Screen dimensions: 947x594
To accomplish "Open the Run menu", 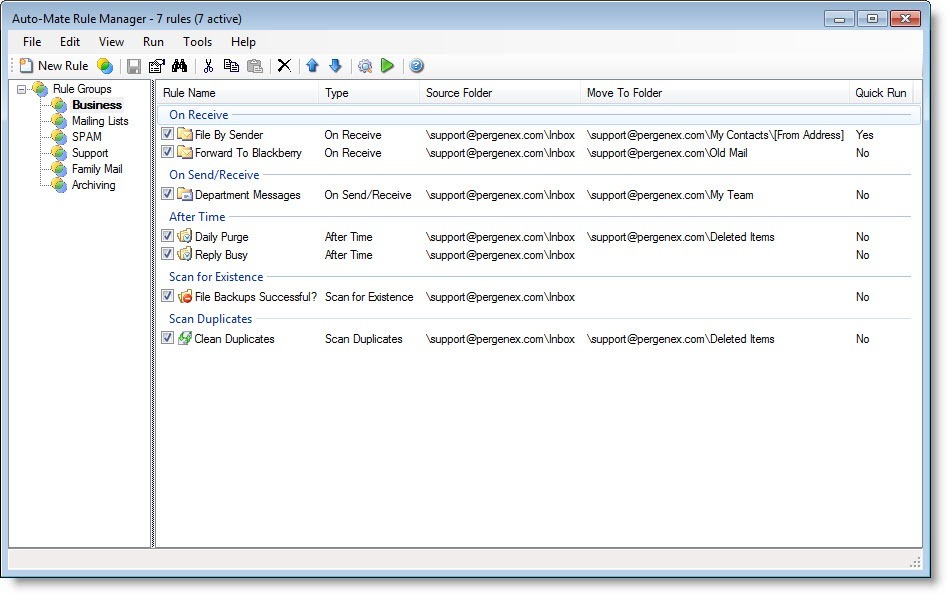I will (152, 42).
